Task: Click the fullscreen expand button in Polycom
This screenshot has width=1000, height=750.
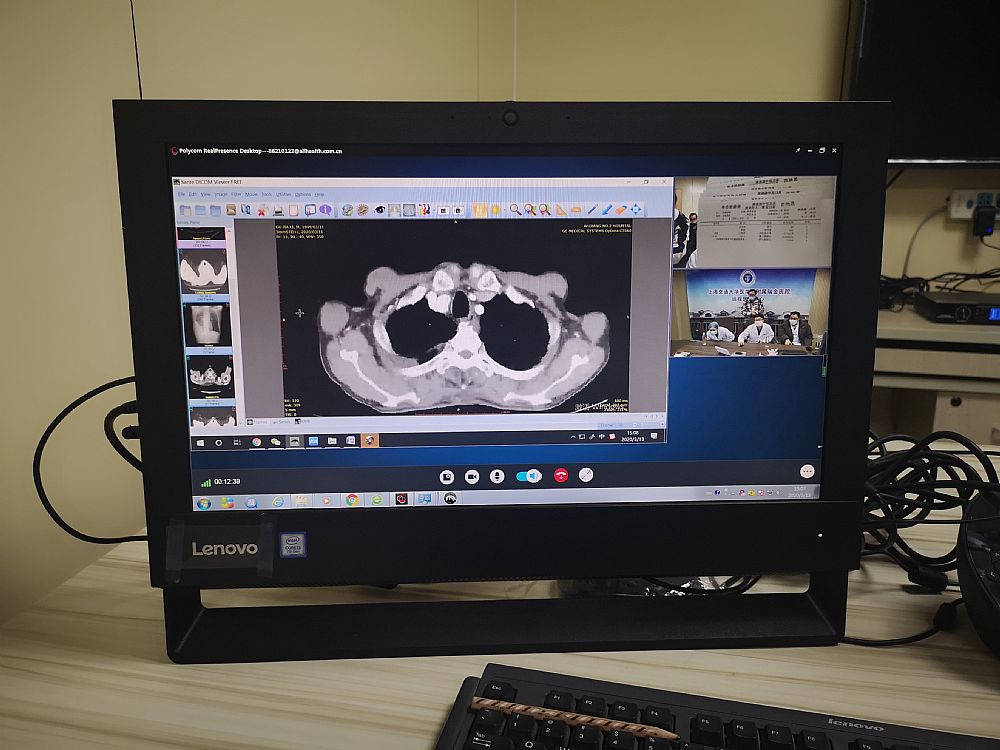Action: [585, 474]
